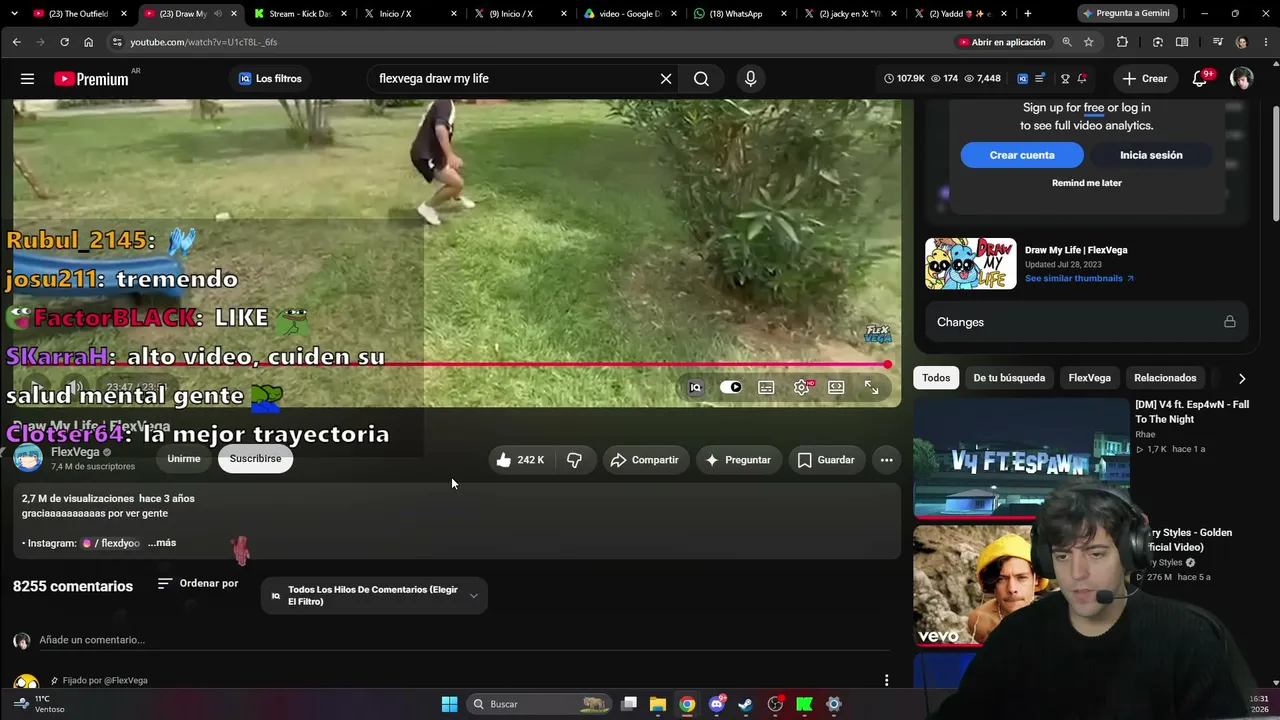Viewport: 1280px width, 720px height.
Task: Click the Crear button
Action: pyautogui.click(x=1145, y=79)
